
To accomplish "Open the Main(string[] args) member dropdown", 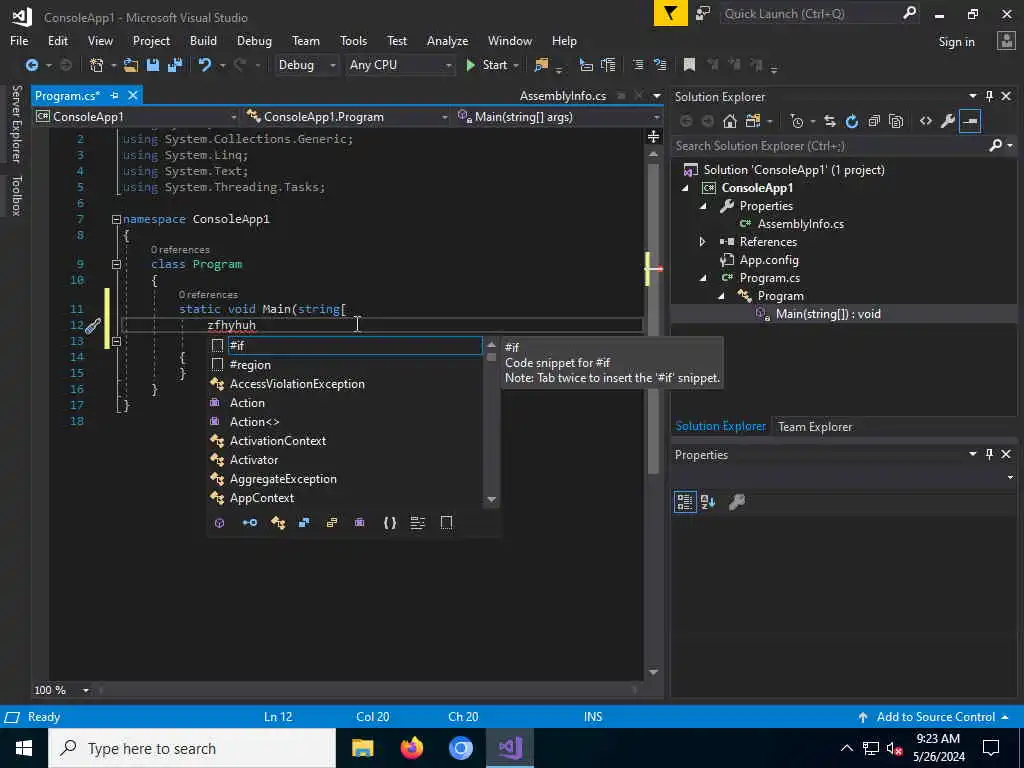I will point(656,117).
